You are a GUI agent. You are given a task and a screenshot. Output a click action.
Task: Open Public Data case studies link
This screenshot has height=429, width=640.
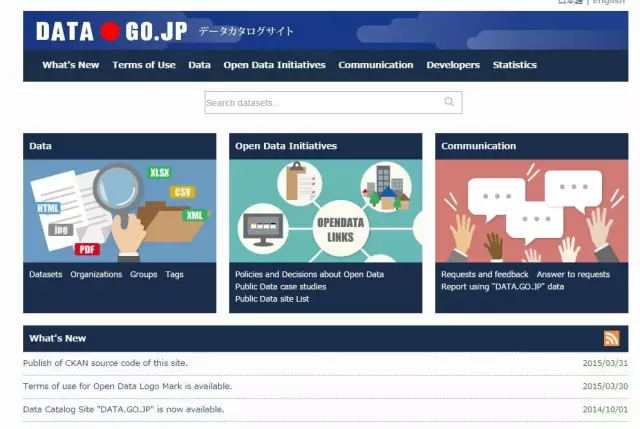[x=280, y=286]
